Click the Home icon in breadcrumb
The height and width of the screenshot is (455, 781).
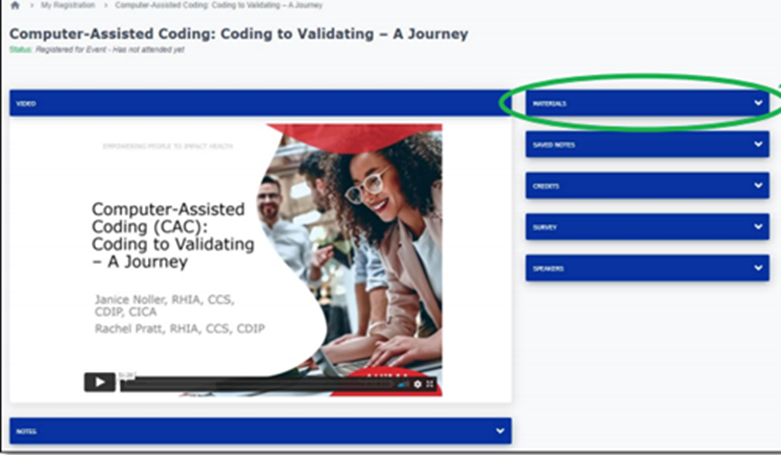coord(14,6)
